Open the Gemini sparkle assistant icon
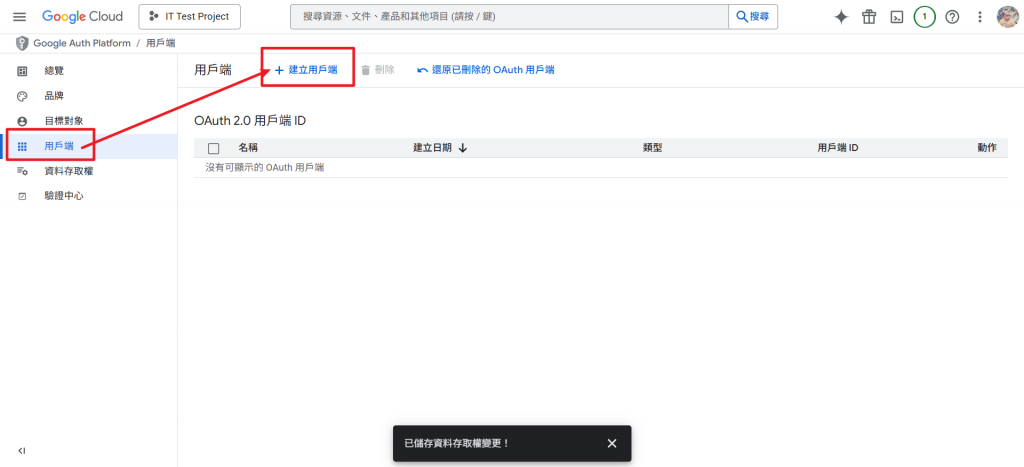The image size is (1024, 467). click(841, 17)
